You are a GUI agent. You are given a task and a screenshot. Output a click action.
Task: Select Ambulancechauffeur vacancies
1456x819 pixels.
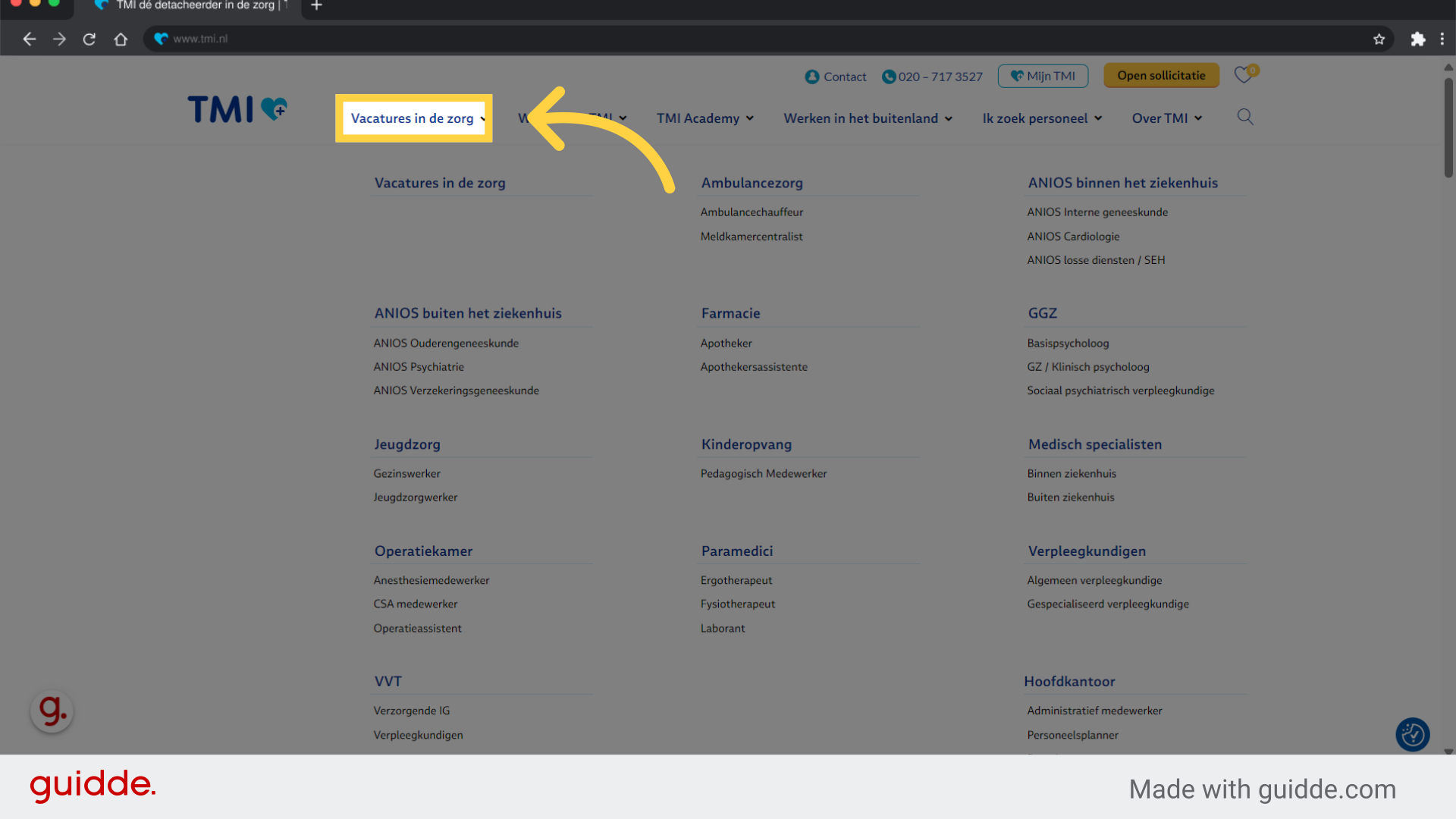coord(752,212)
